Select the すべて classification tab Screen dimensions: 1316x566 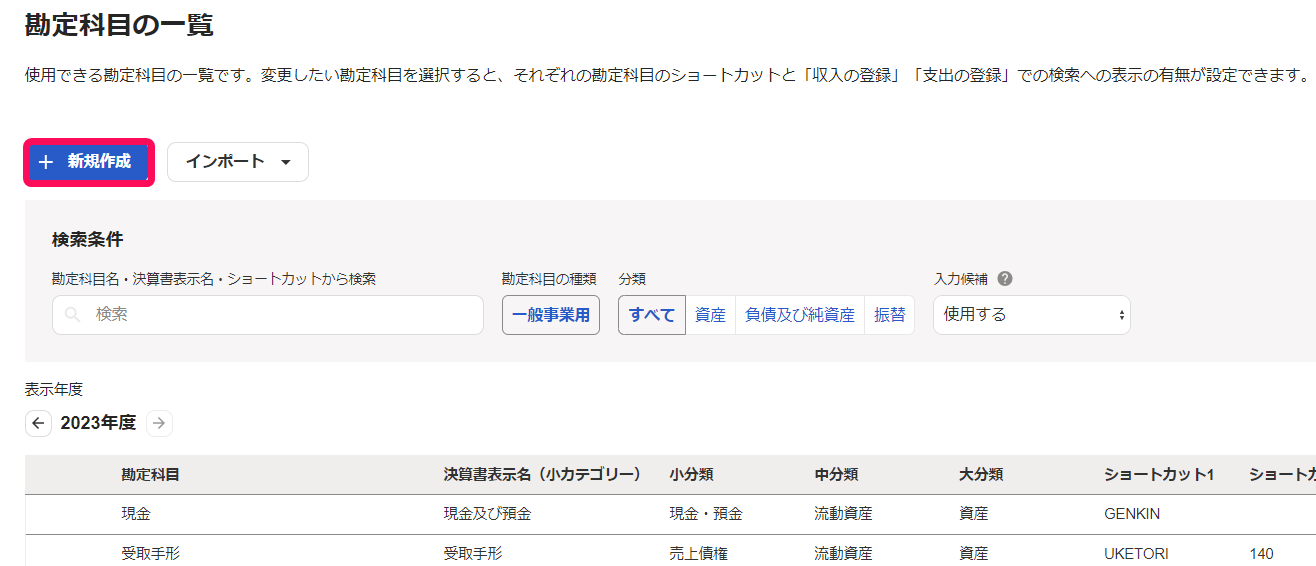[652, 315]
